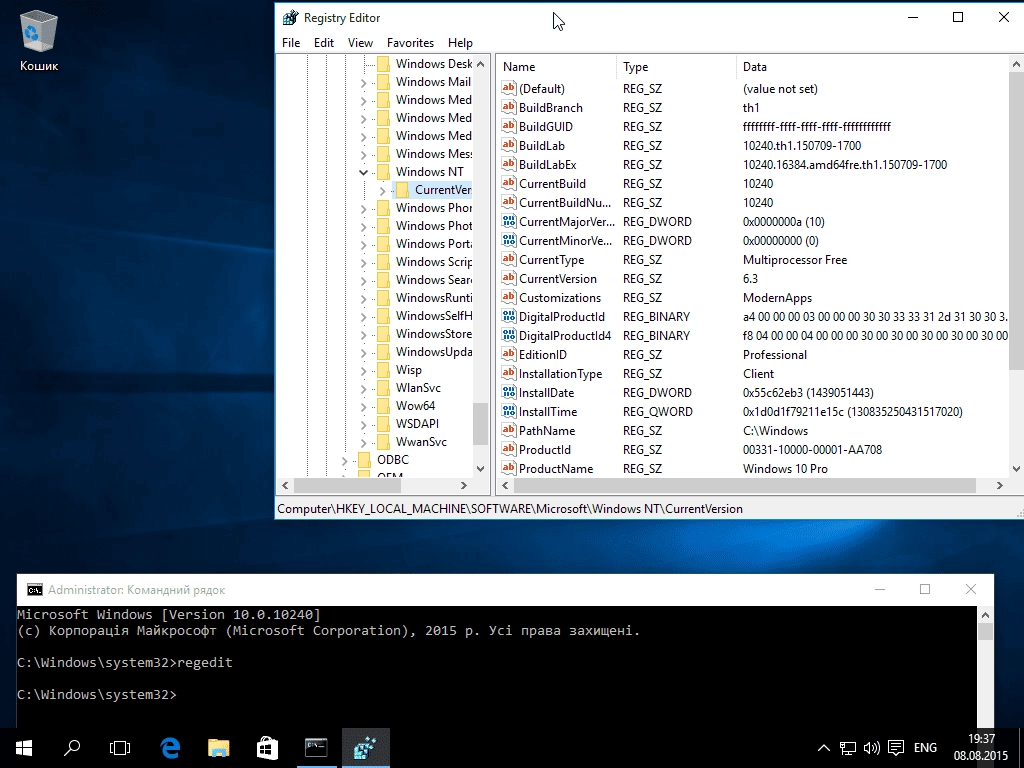Click Command Prompt scroll-up arrow
The width and height of the screenshot is (1024, 768).
(985, 615)
